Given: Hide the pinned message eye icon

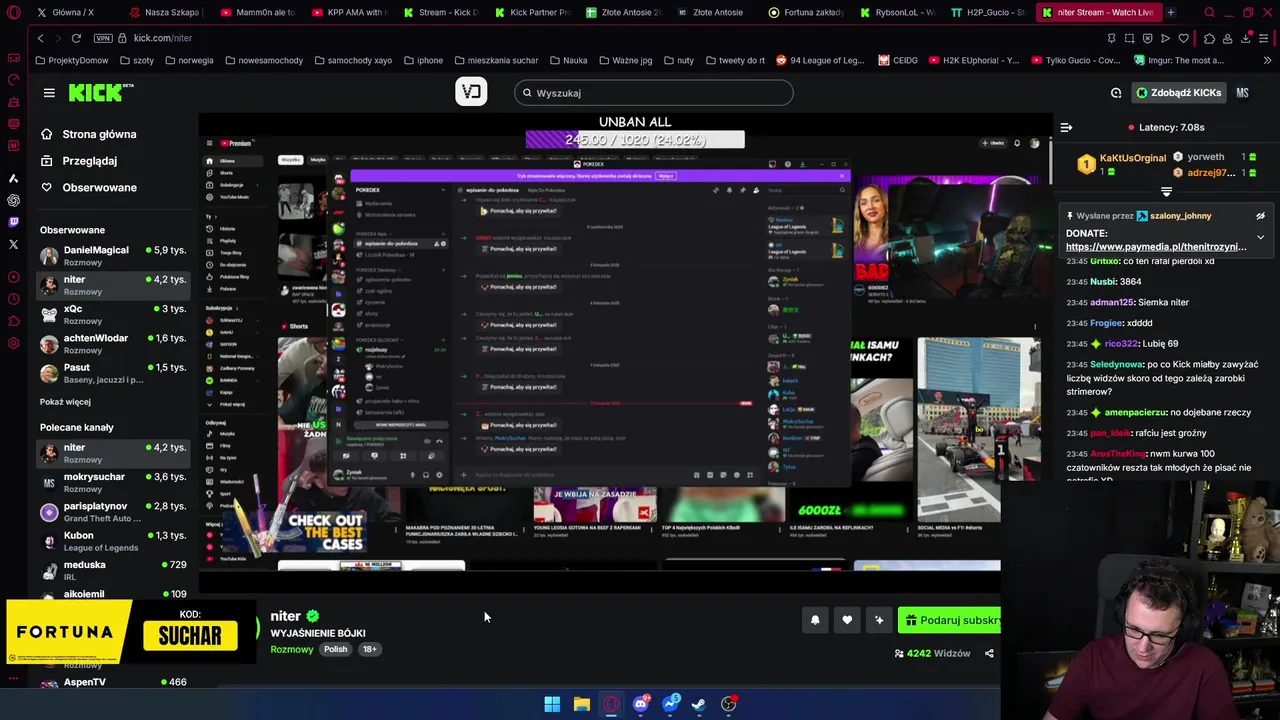Looking at the screenshot, I should [x=1260, y=216].
